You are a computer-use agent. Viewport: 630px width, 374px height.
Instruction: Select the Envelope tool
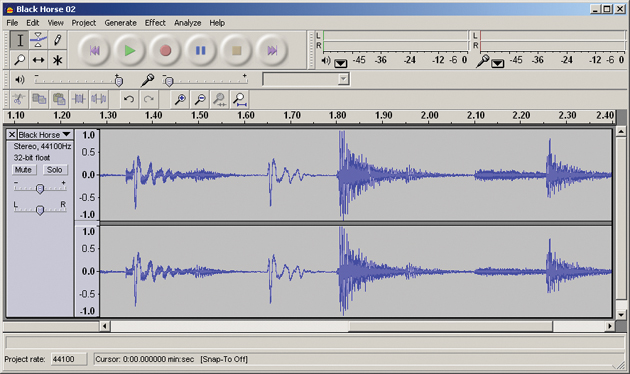[x=38, y=40]
